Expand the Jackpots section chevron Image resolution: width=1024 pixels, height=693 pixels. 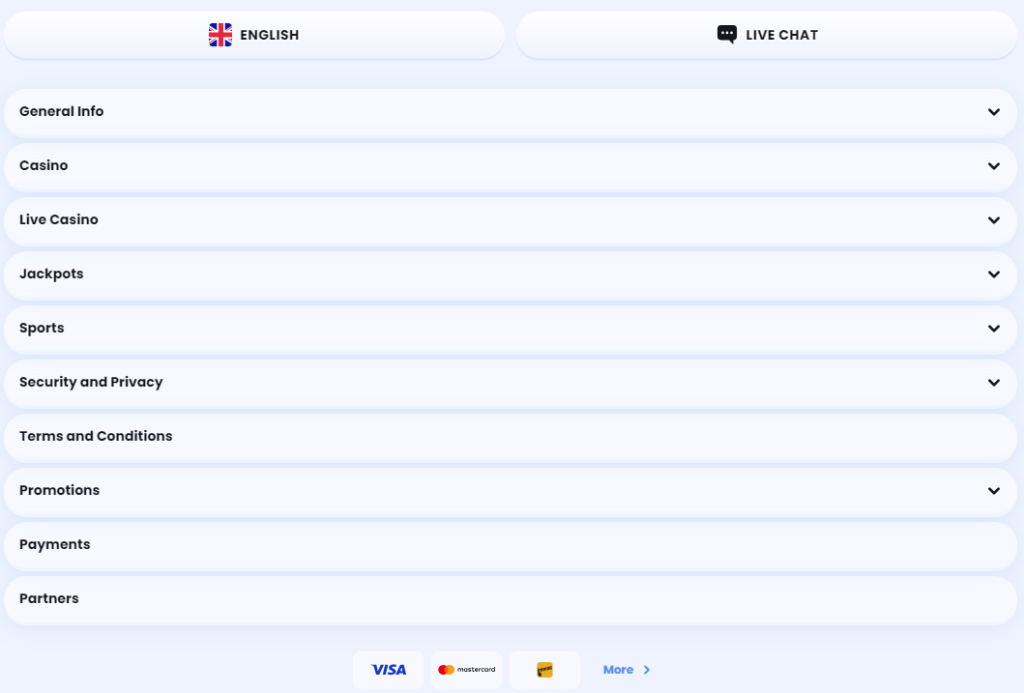(993, 274)
